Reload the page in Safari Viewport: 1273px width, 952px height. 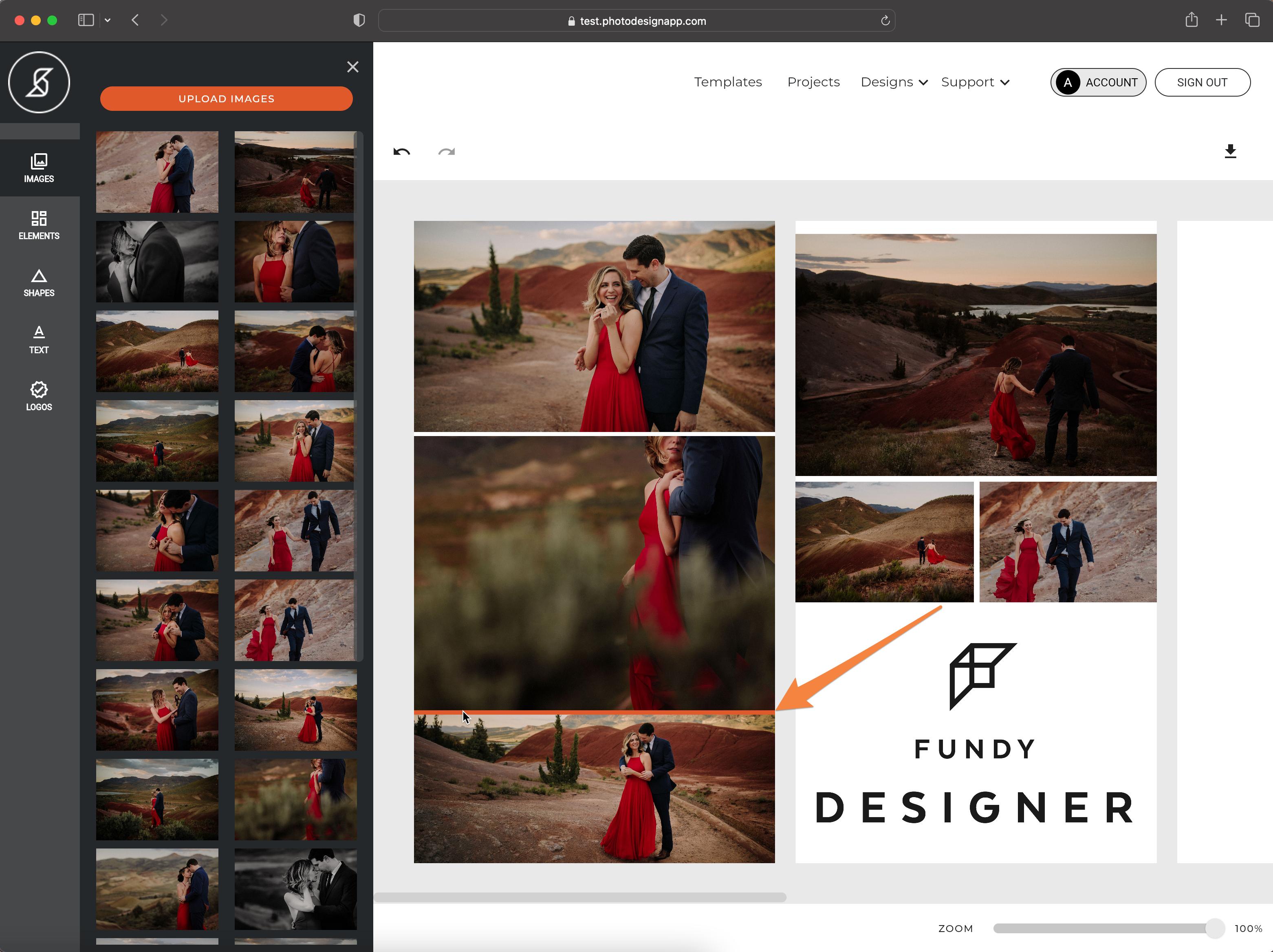click(885, 21)
